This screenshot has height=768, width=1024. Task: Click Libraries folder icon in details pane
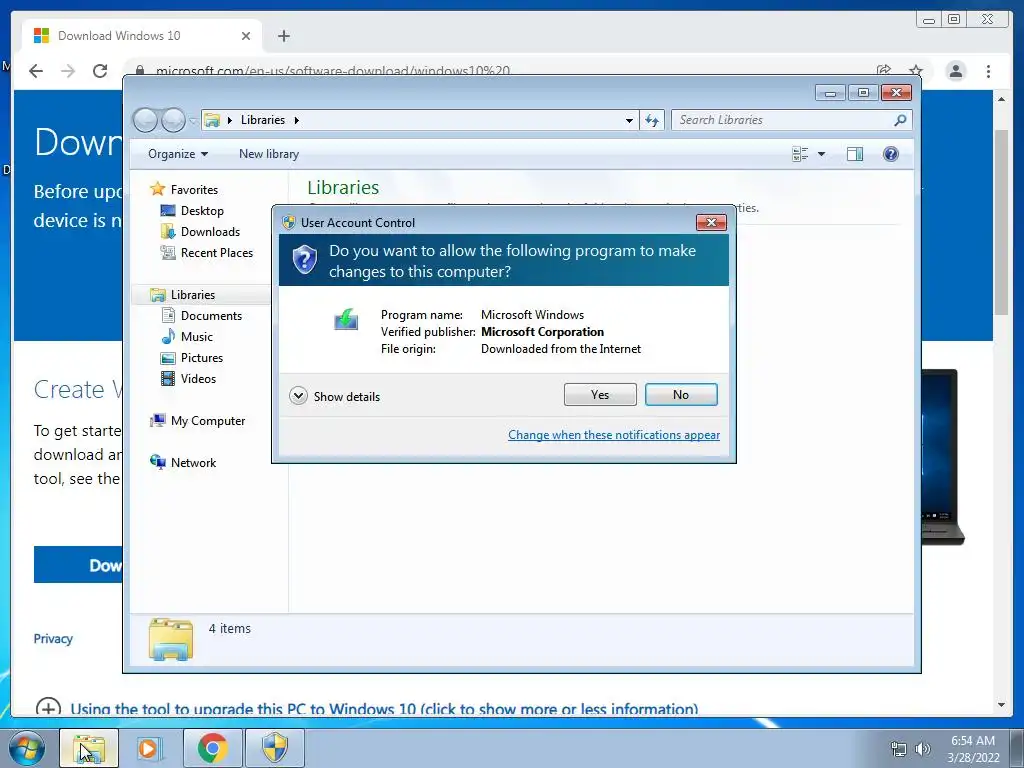coord(170,639)
